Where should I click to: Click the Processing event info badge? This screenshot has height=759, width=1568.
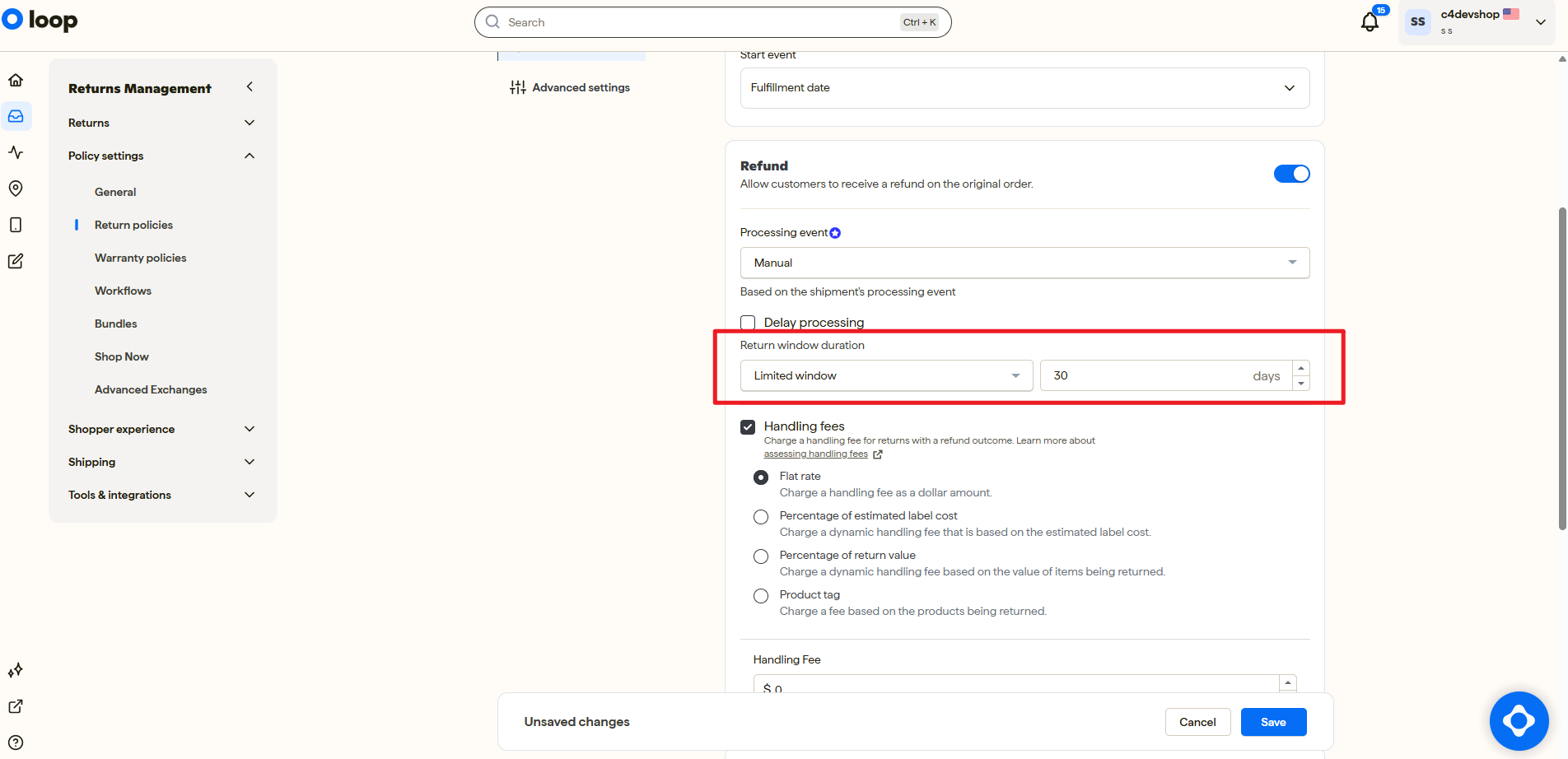click(835, 233)
